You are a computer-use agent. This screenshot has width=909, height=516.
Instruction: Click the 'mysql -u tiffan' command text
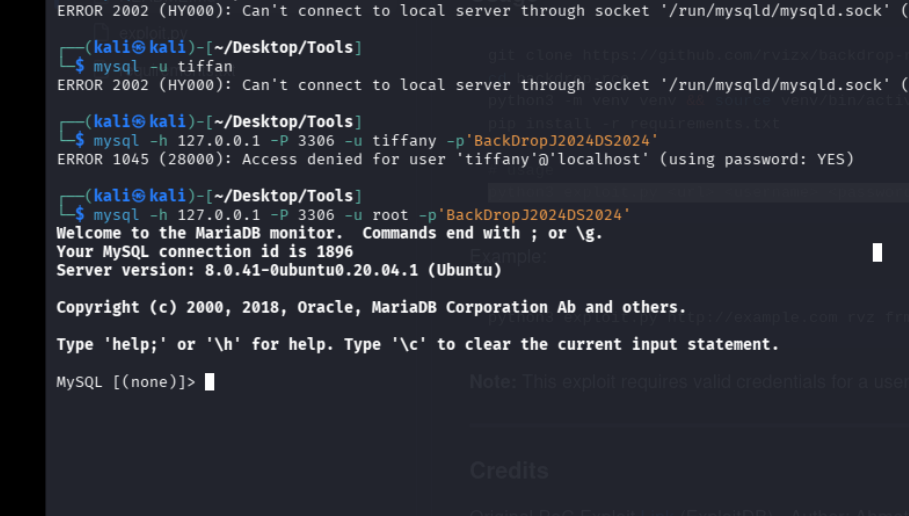tap(163, 67)
